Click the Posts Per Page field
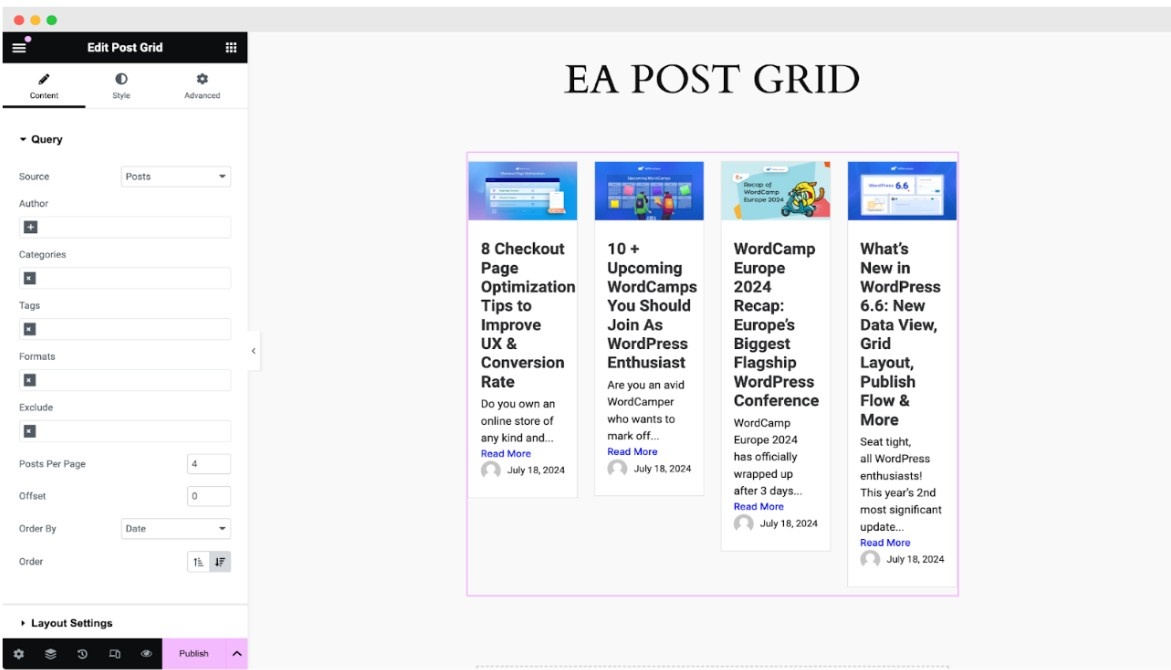1171x670 pixels. [208, 464]
